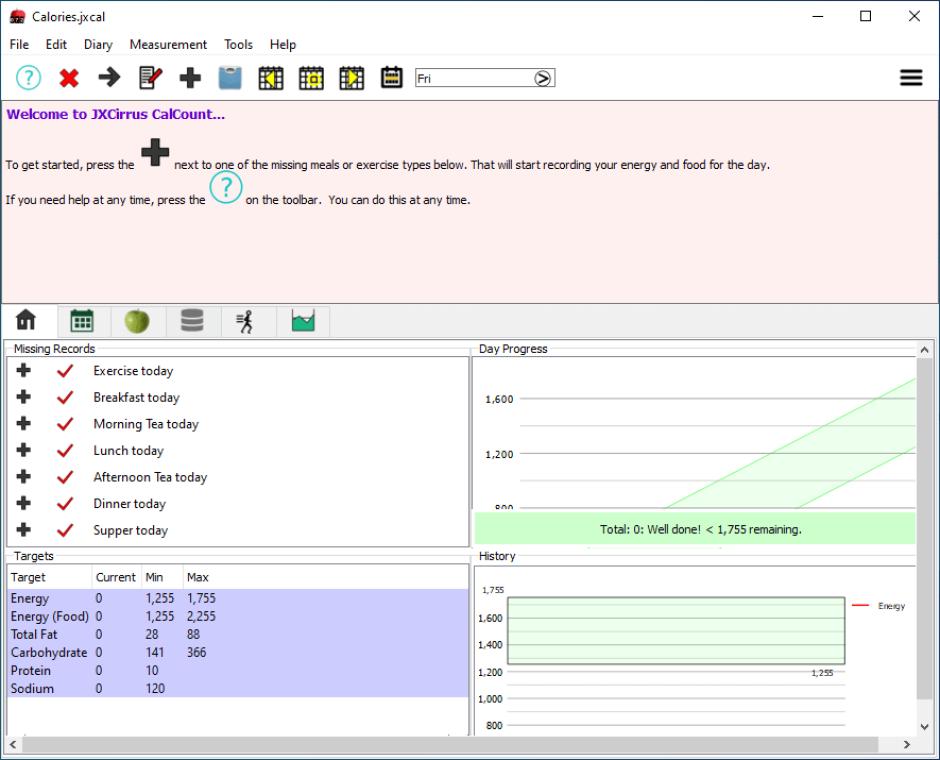Go to next day calendar icon
Image resolution: width=940 pixels, height=760 pixels.
point(351,78)
